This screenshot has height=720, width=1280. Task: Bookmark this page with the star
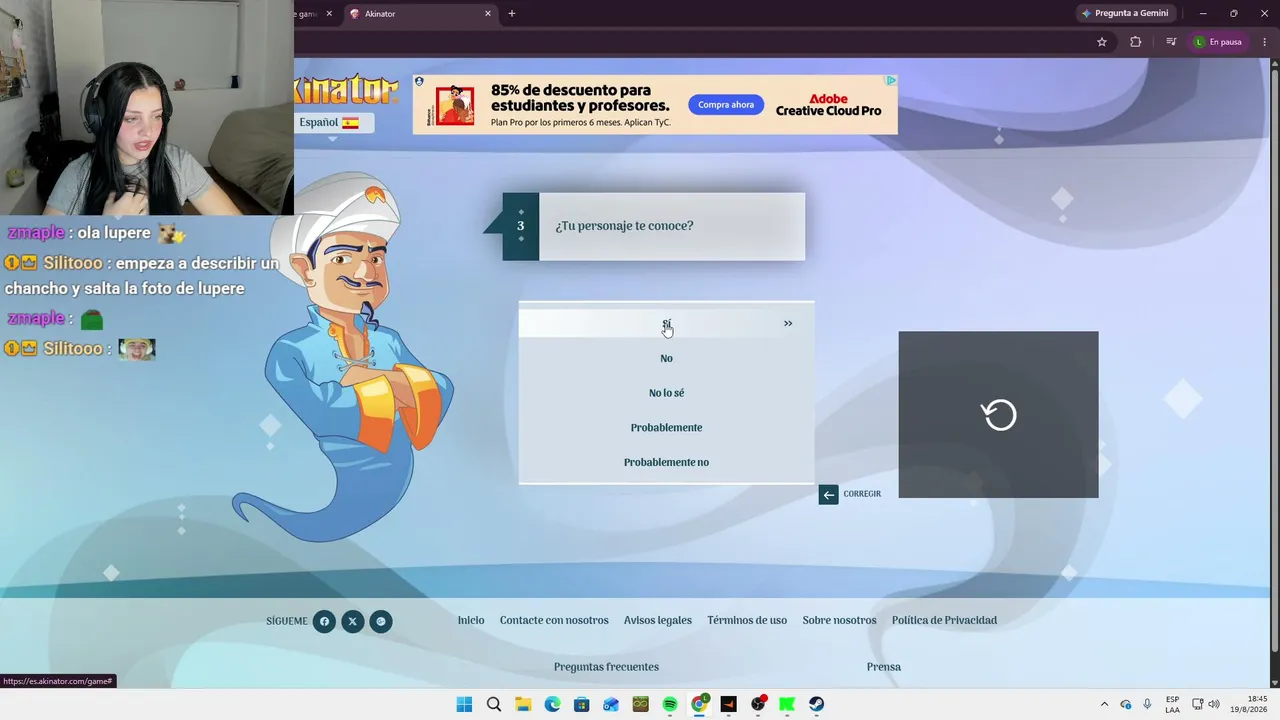point(1102,42)
